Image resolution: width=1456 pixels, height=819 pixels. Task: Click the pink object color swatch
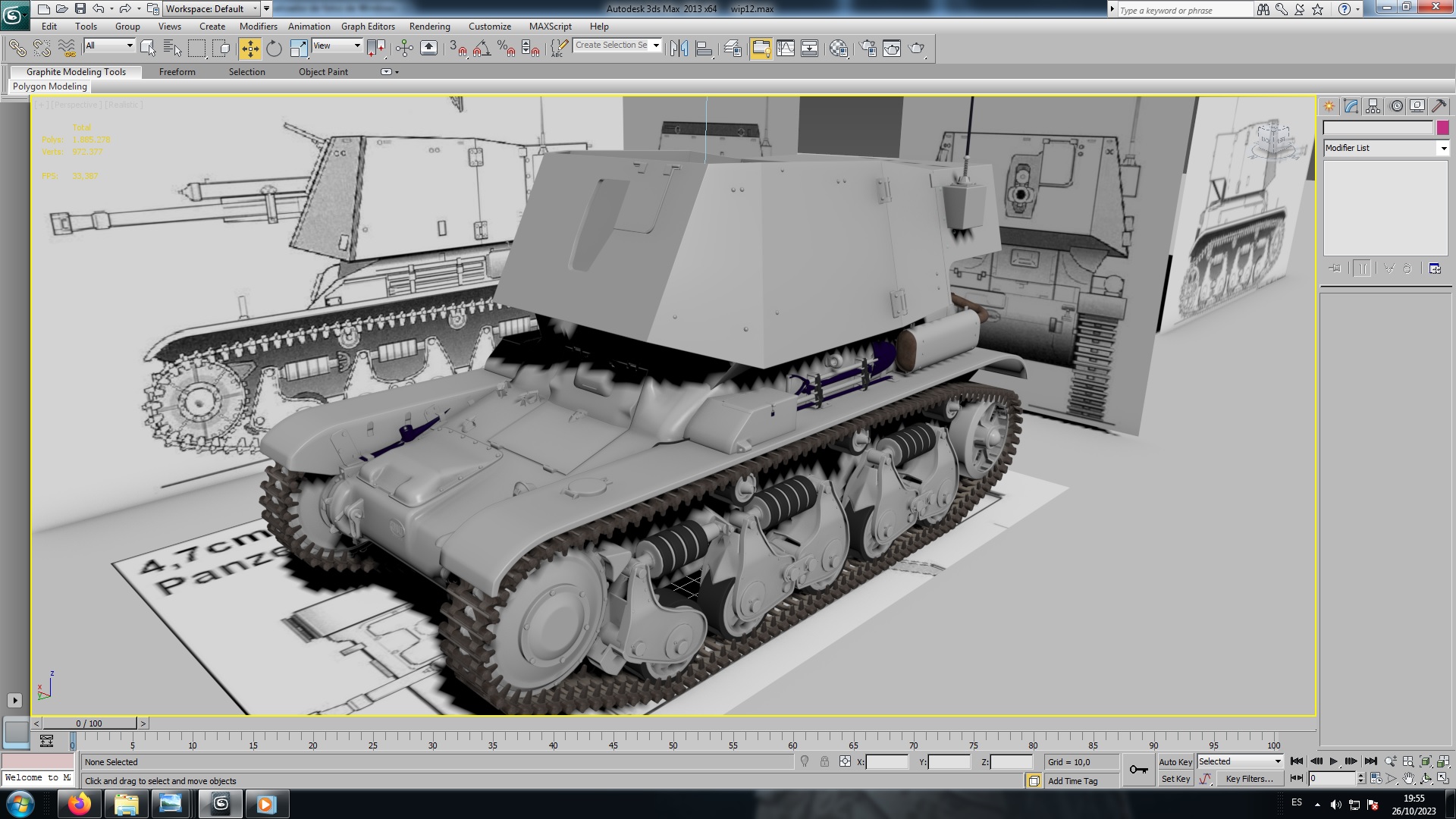pos(1442,127)
